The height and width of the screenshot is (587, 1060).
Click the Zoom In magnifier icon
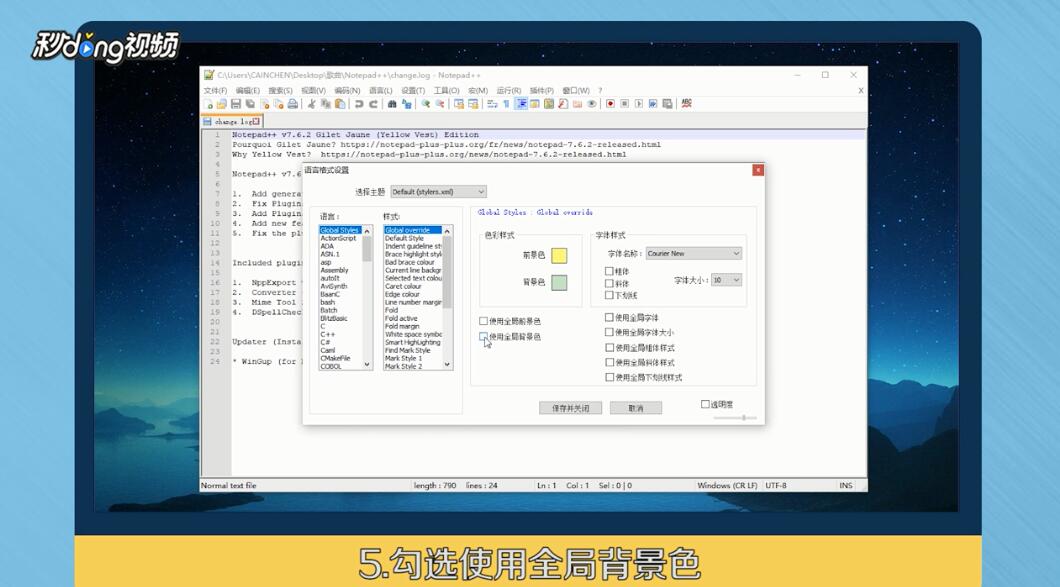[426, 104]
